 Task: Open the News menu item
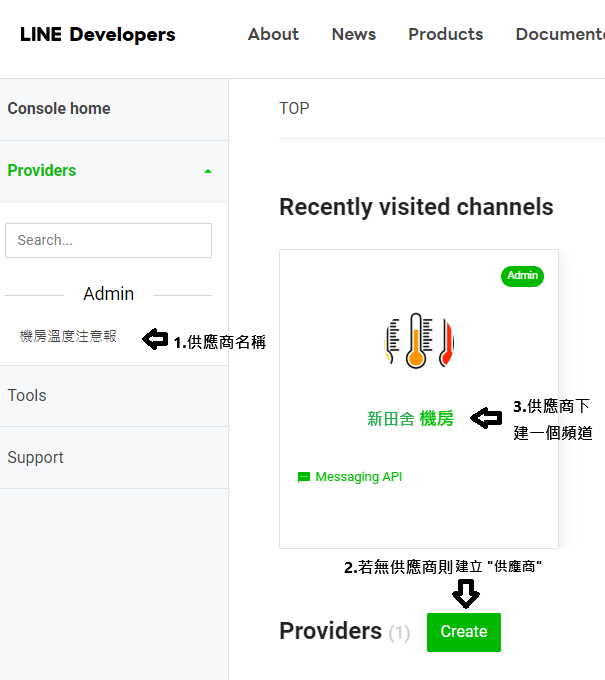pos(354,34)
